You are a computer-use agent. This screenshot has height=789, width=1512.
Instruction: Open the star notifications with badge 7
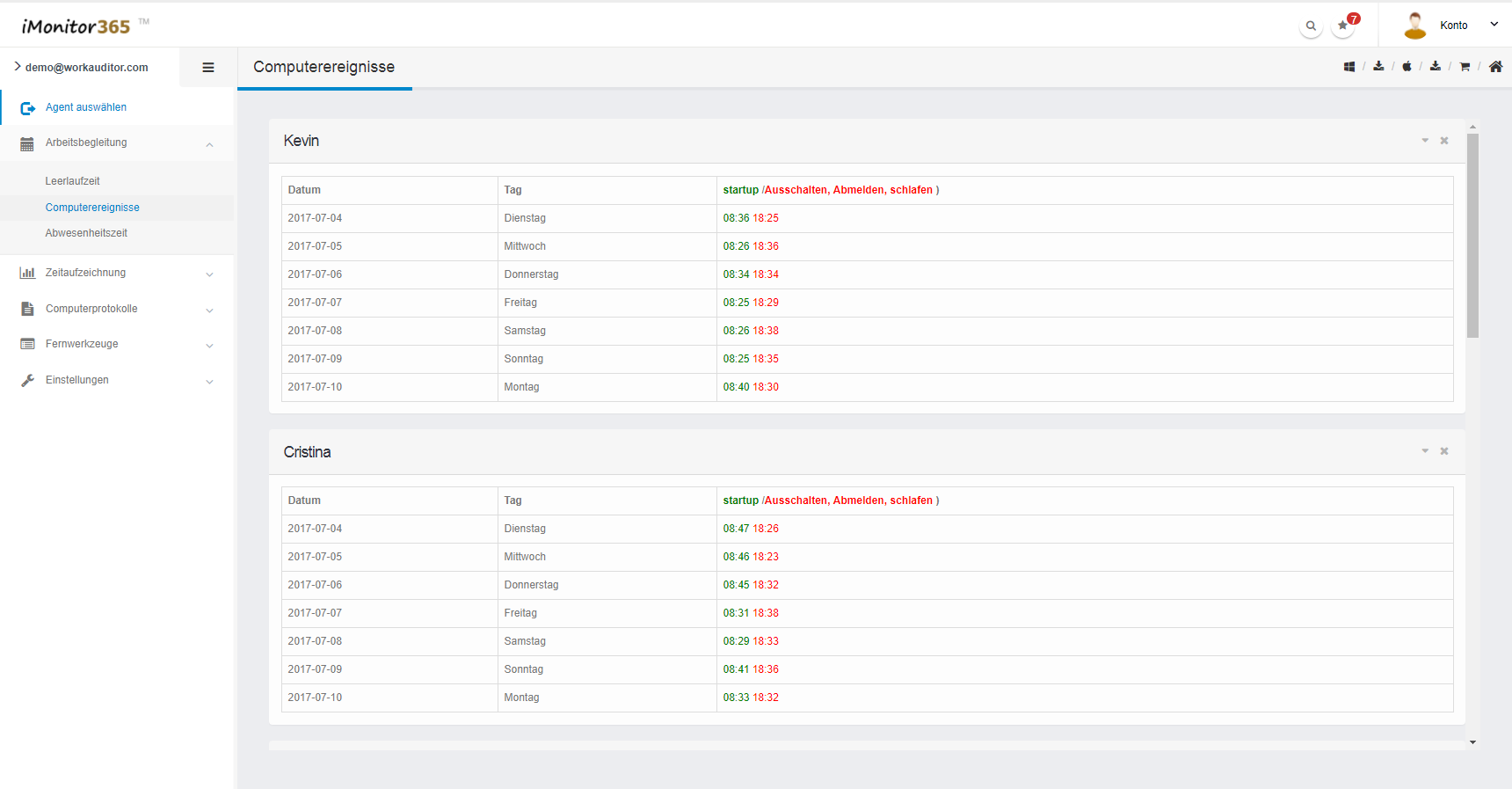tap(1343, 26)
